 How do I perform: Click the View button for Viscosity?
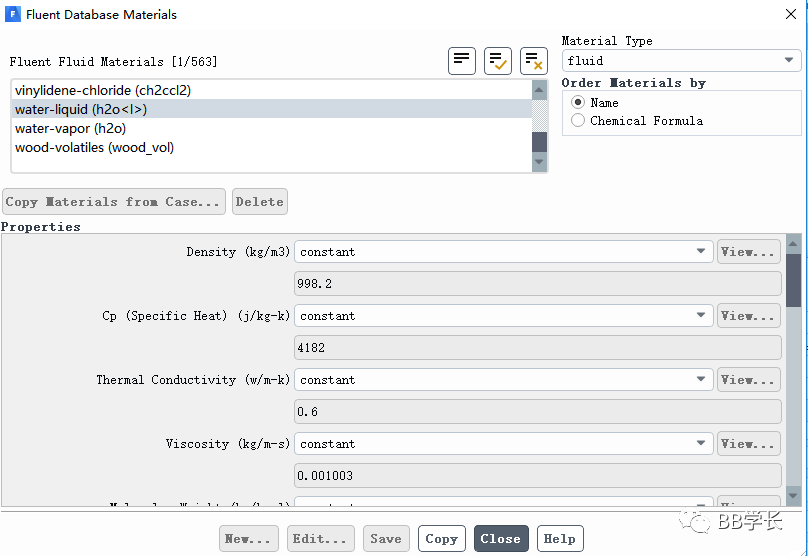[748, 444]
